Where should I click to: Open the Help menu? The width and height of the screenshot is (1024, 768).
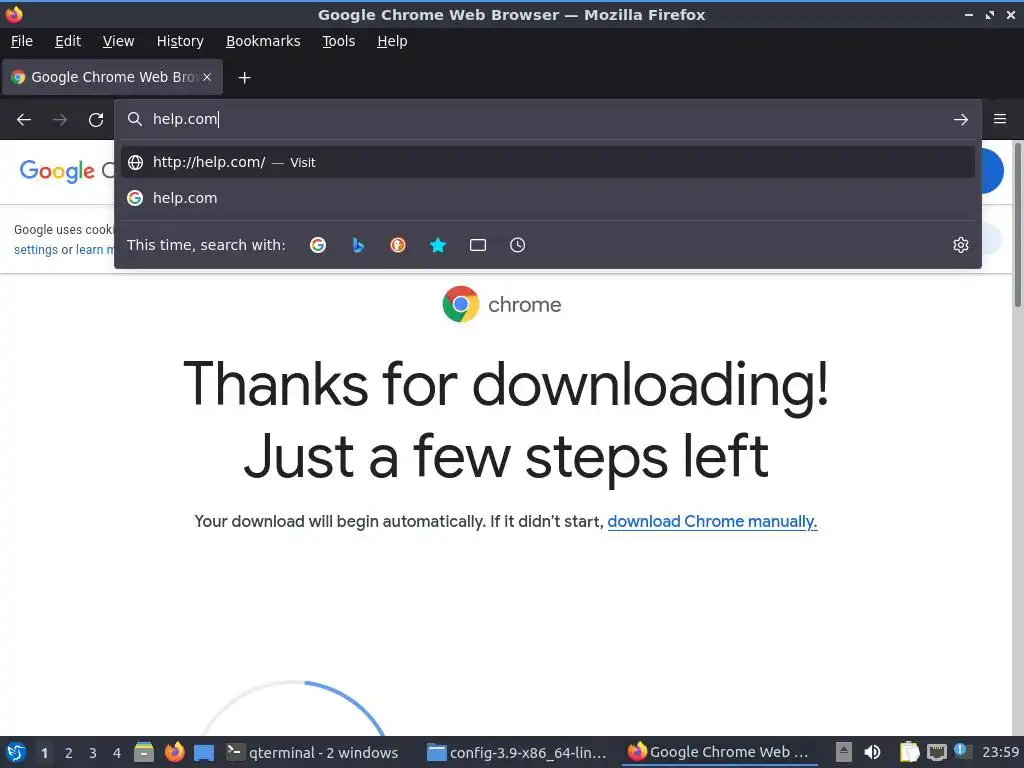[392, 41]
